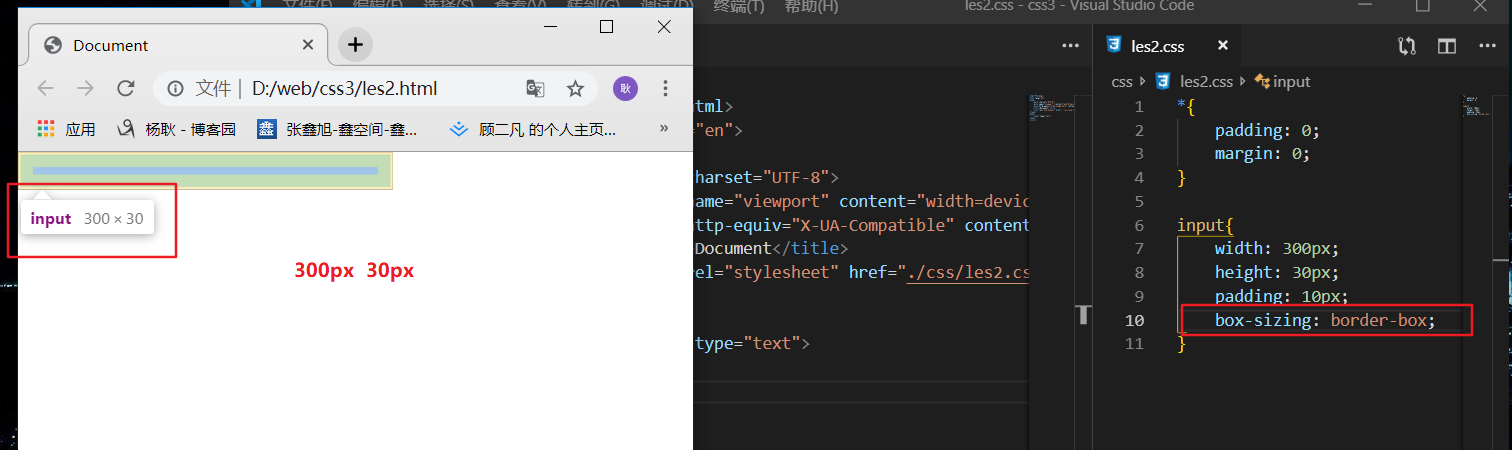Viewport: 1512px width, 450px height.
Task: Click the Open Changes compare icon
Action: [x=1407, y=46]
